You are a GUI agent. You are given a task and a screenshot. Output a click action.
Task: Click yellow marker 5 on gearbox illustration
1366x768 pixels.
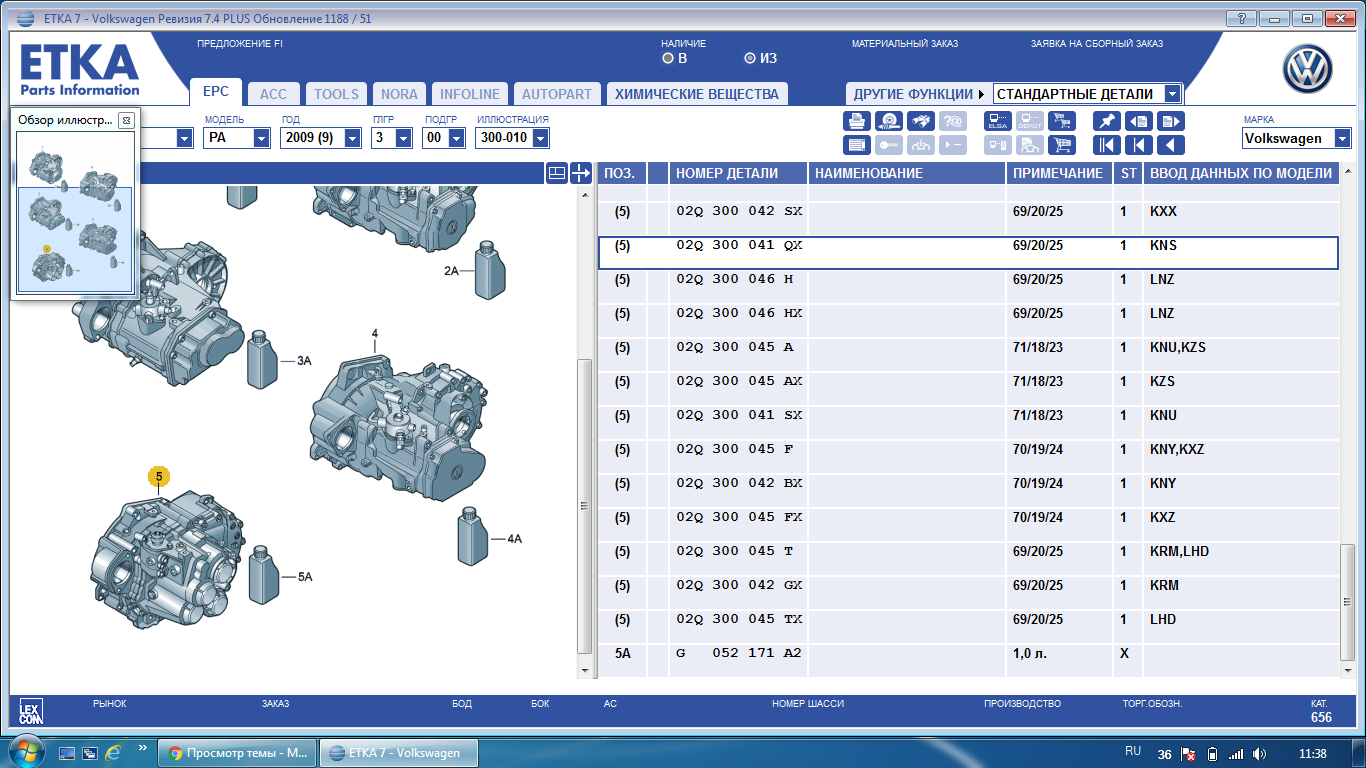(x=158, y=477)
